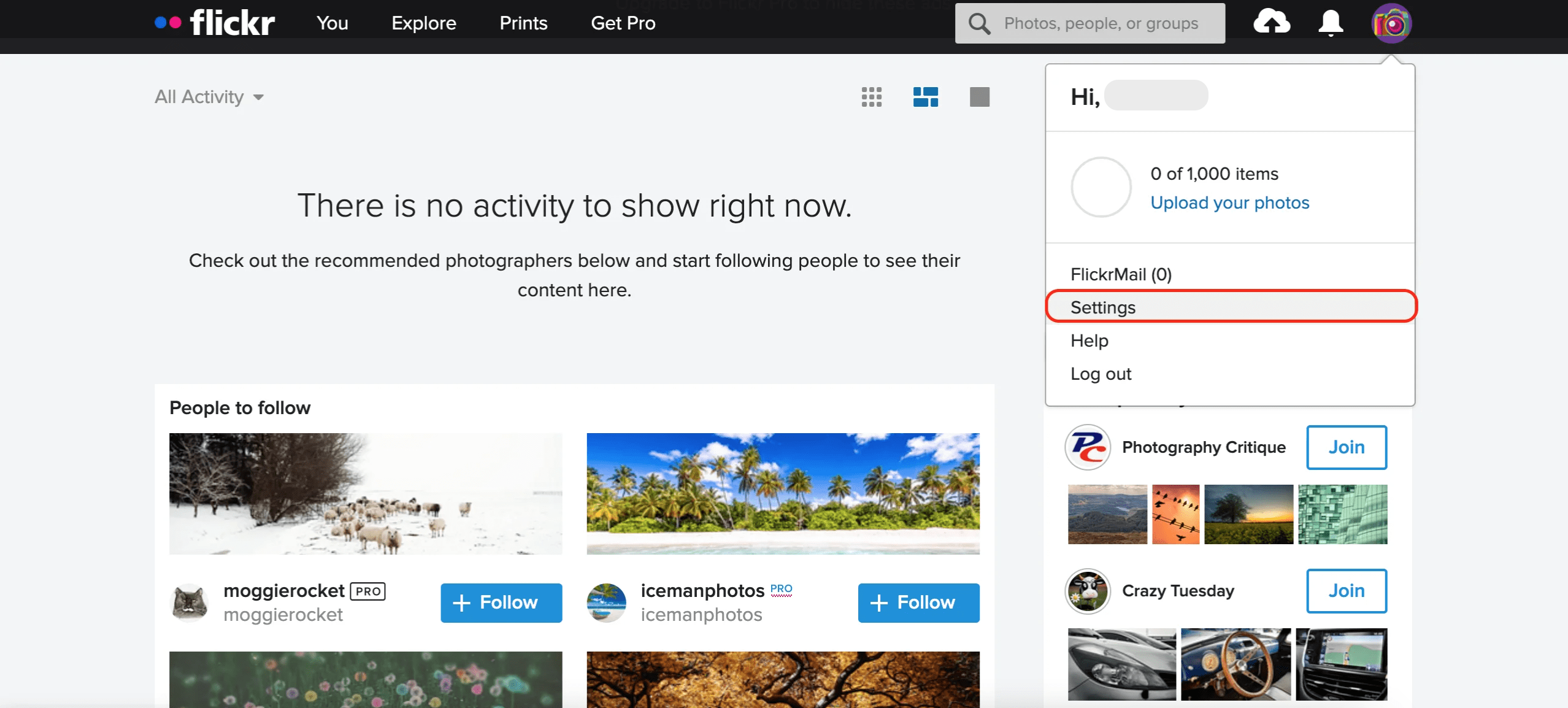1568x708 pixels.
Task: Open the upload cloud icon
Action: [x=1271, y=23]
